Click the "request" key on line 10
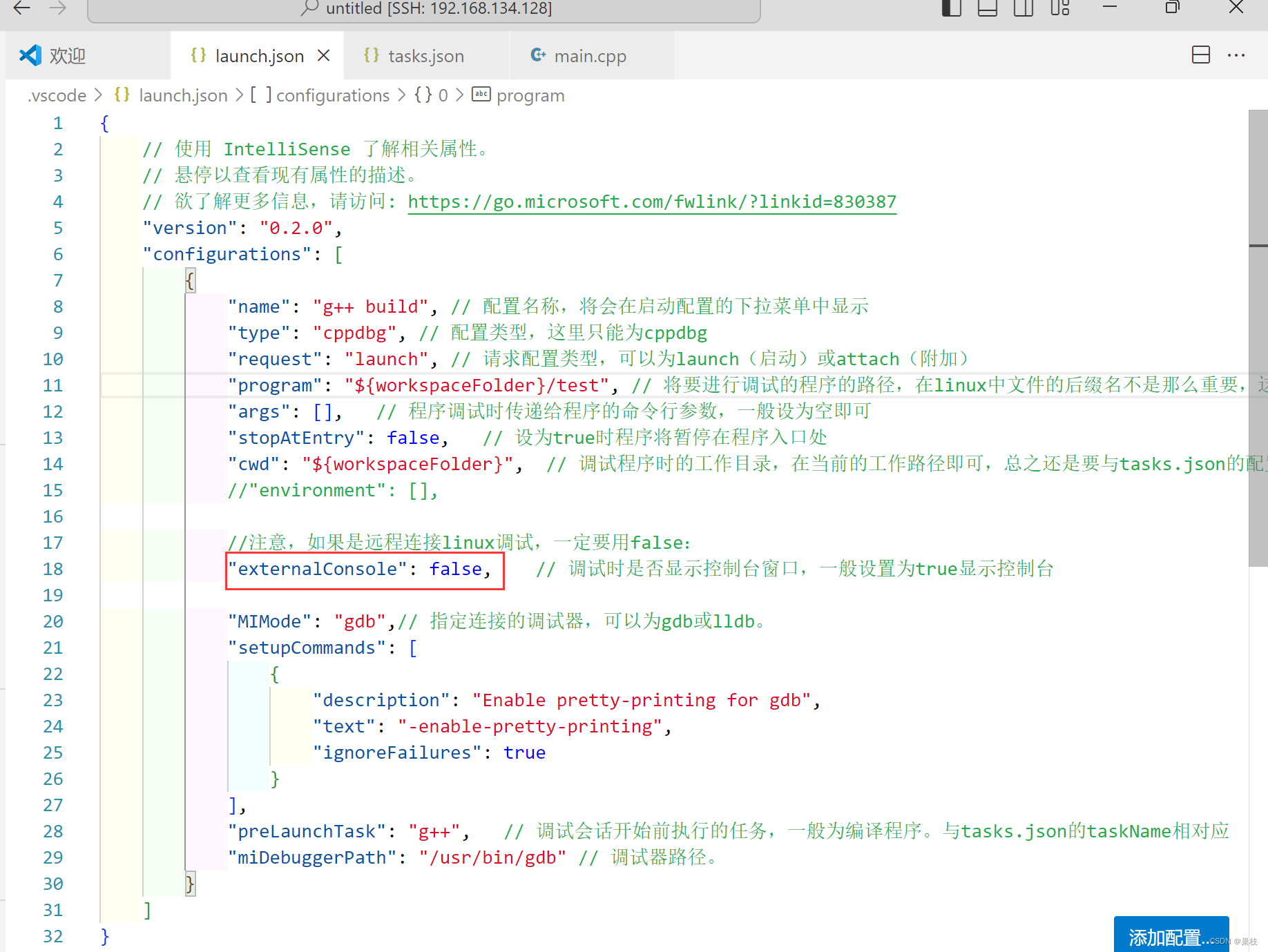The height and width of the screenshot is (952, 1268). click(276, 359)
